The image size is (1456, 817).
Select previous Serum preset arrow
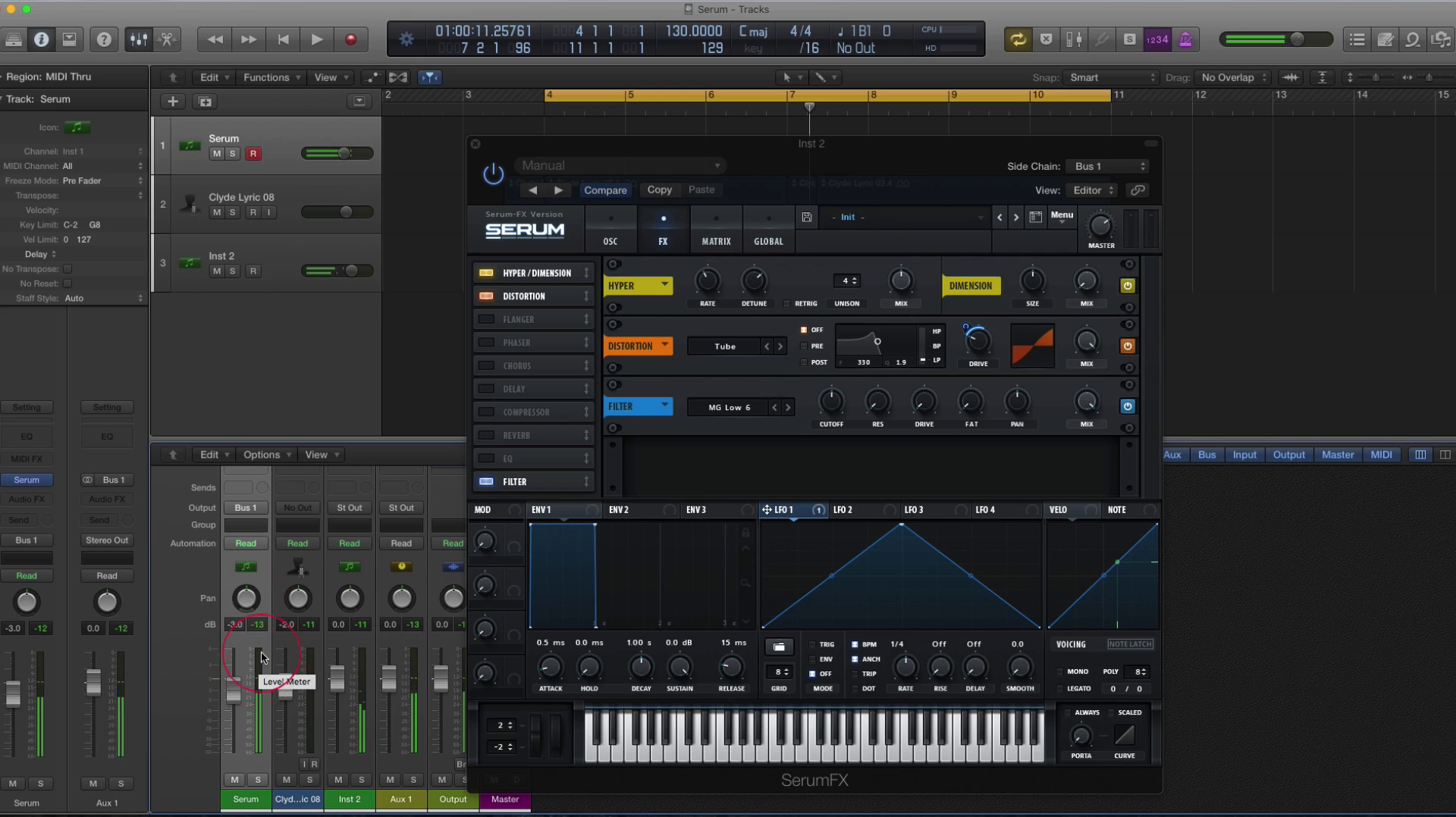pos(999,218)
